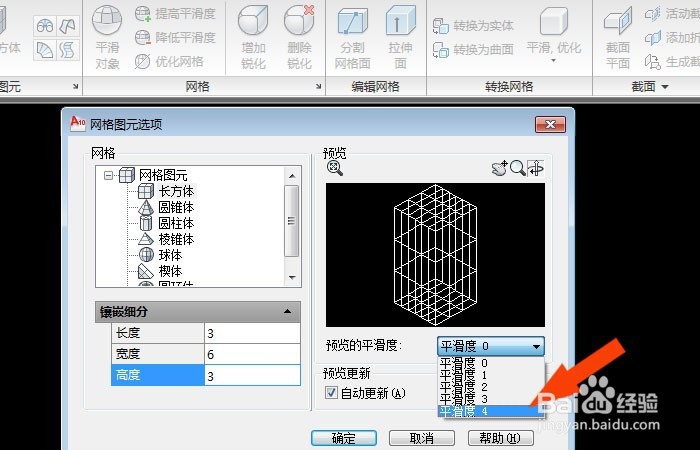Click the 高度 value field
700x450 pixels.
253,376
